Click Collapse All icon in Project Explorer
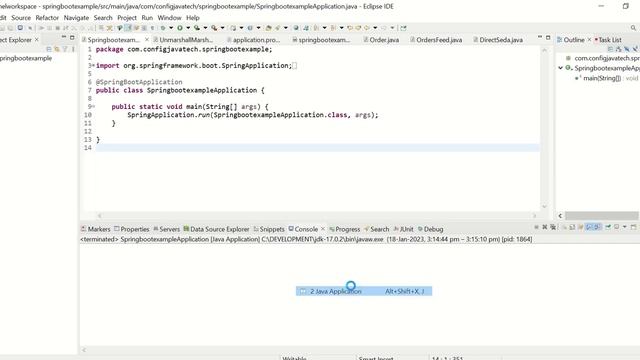The image size is (640, 360). 49,49
